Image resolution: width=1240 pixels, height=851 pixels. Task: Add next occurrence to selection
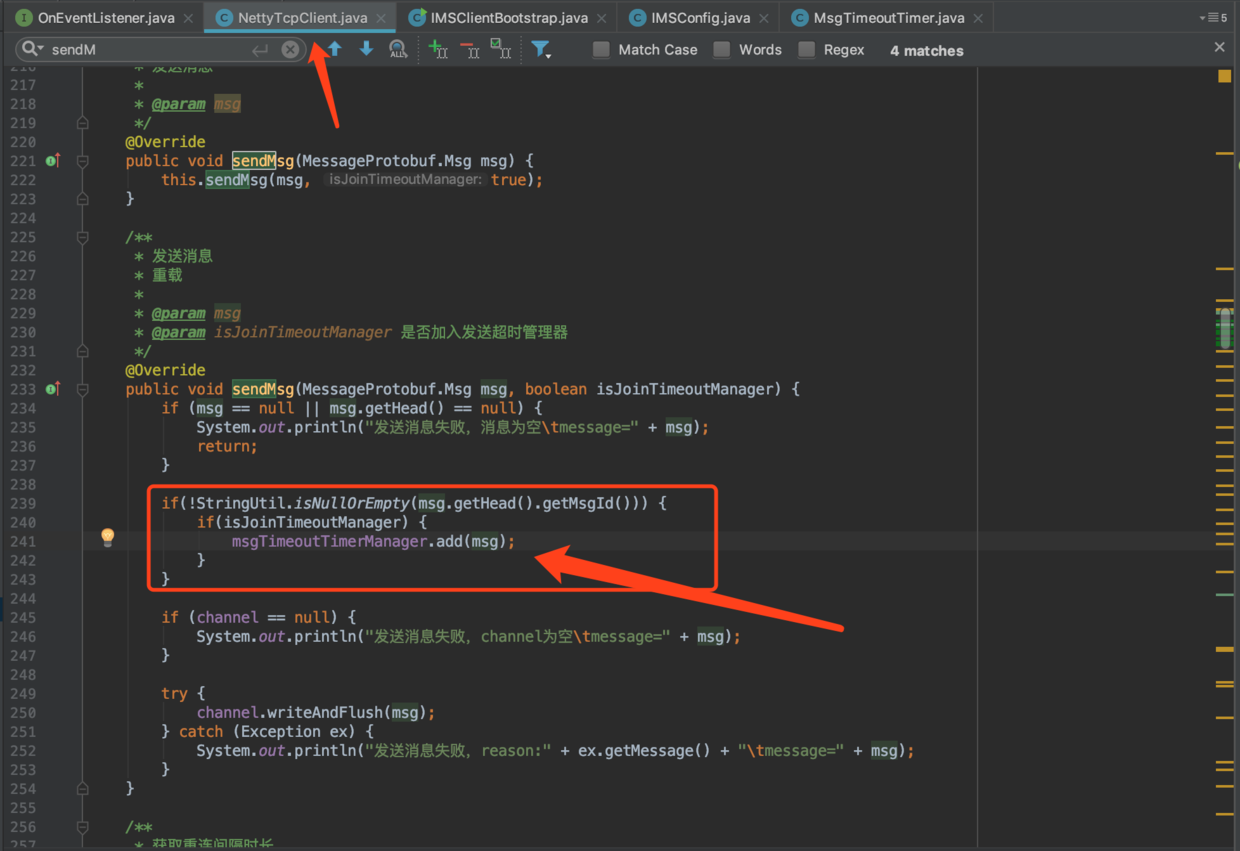click(440, 48)
